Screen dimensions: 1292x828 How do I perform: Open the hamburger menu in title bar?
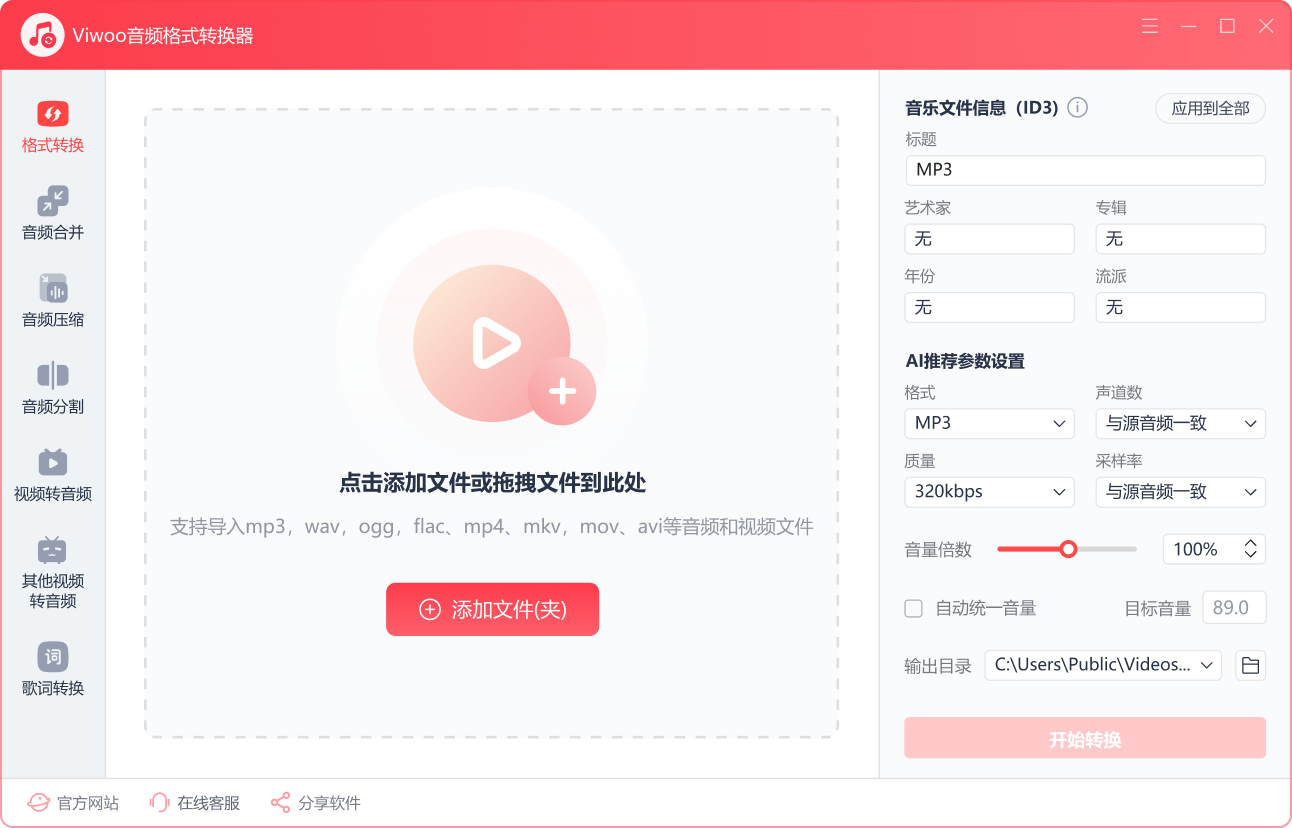click(x=1150, y=27)
